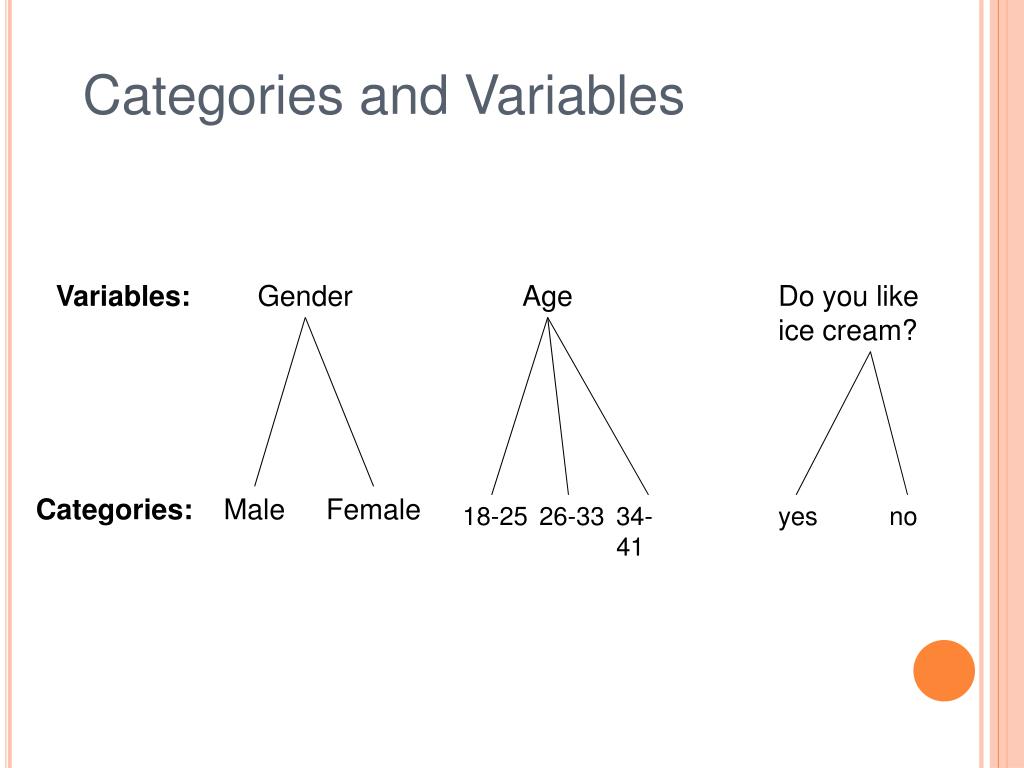Select the 'Age' variable node

tap(547, 297)
